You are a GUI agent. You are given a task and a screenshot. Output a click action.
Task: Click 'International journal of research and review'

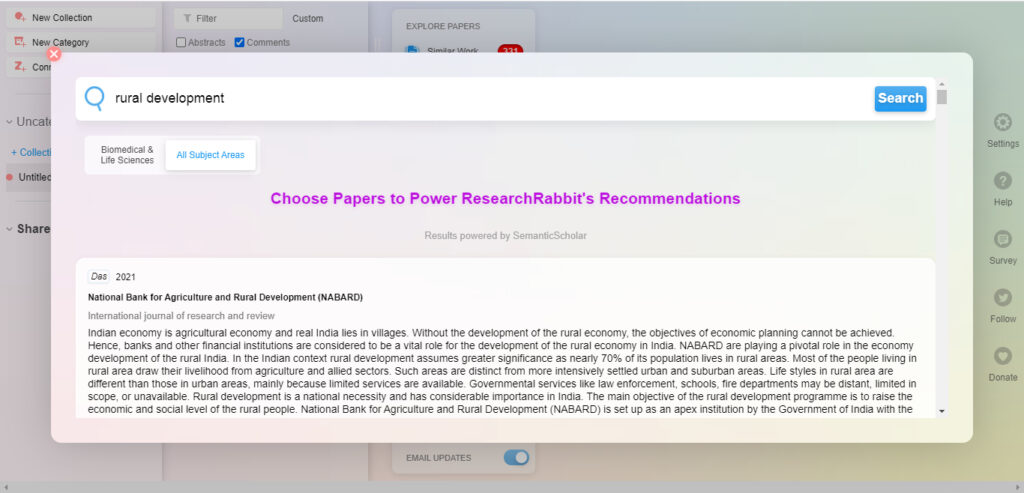(182, 316)
